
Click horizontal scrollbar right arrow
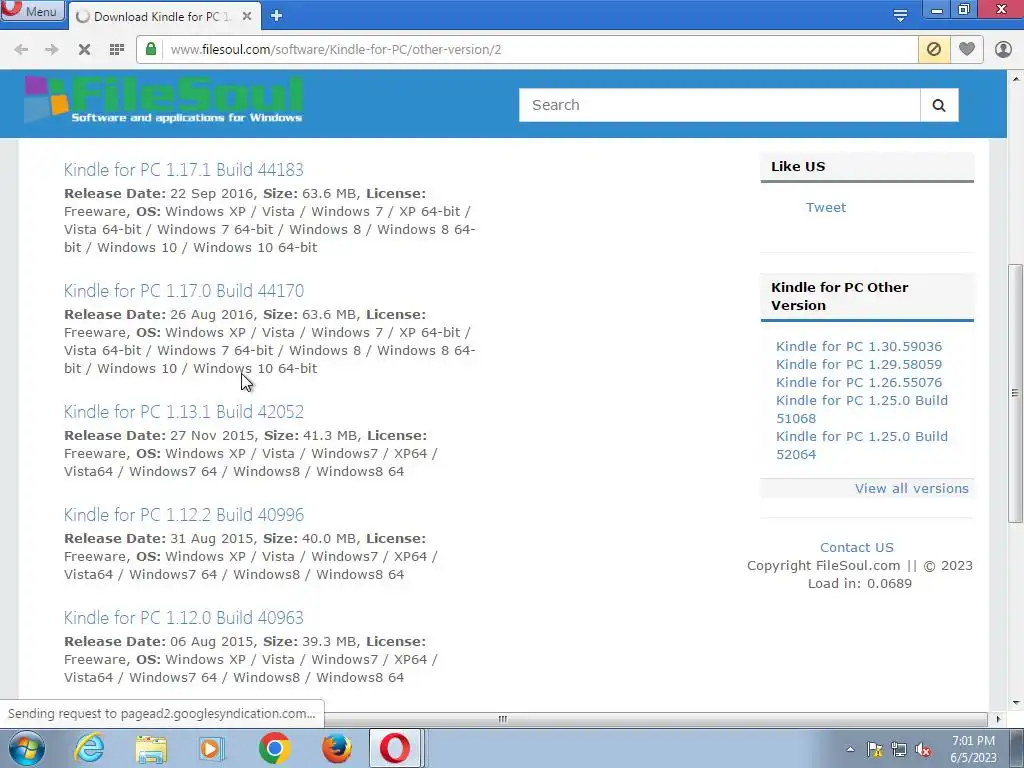click(x=998, y=719)
